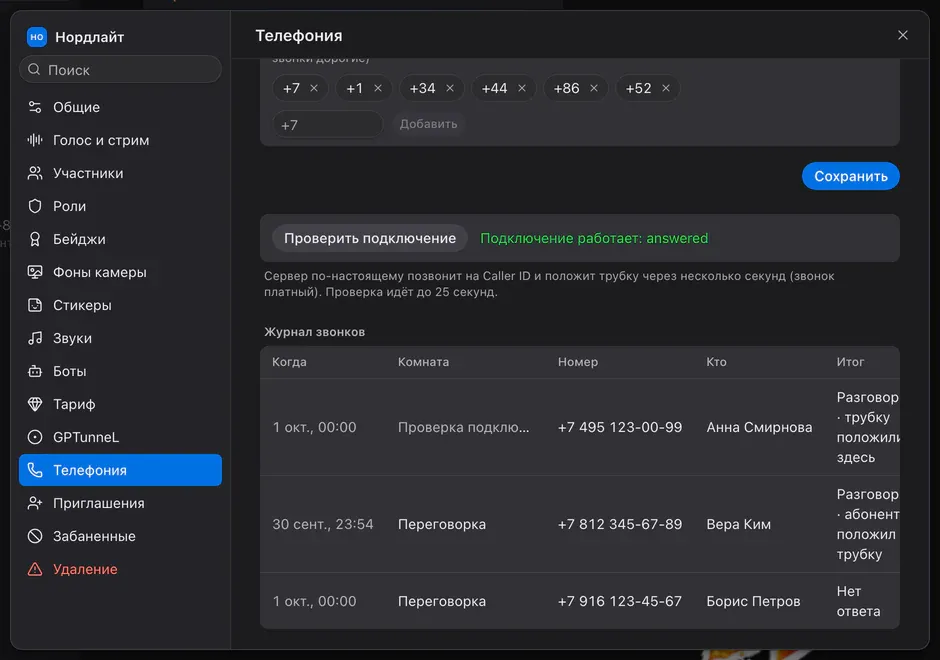Viewport: 940px width, 660px height.
Task: Open the Тариф section
Action: point(120,404)
